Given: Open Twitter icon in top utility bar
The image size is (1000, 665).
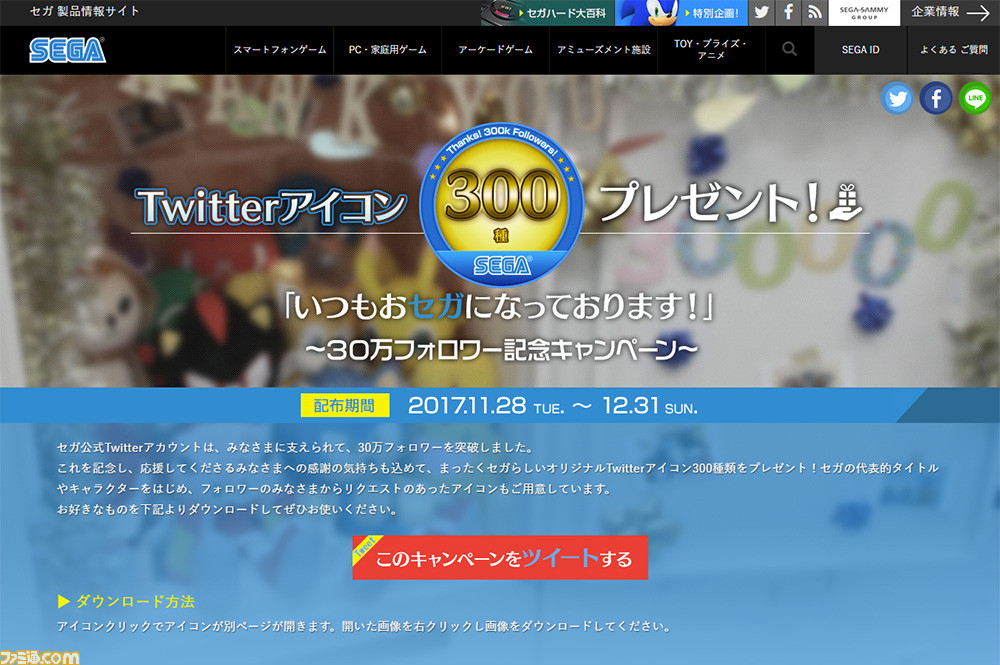Looking at the screenshot, I should [761, 12].
